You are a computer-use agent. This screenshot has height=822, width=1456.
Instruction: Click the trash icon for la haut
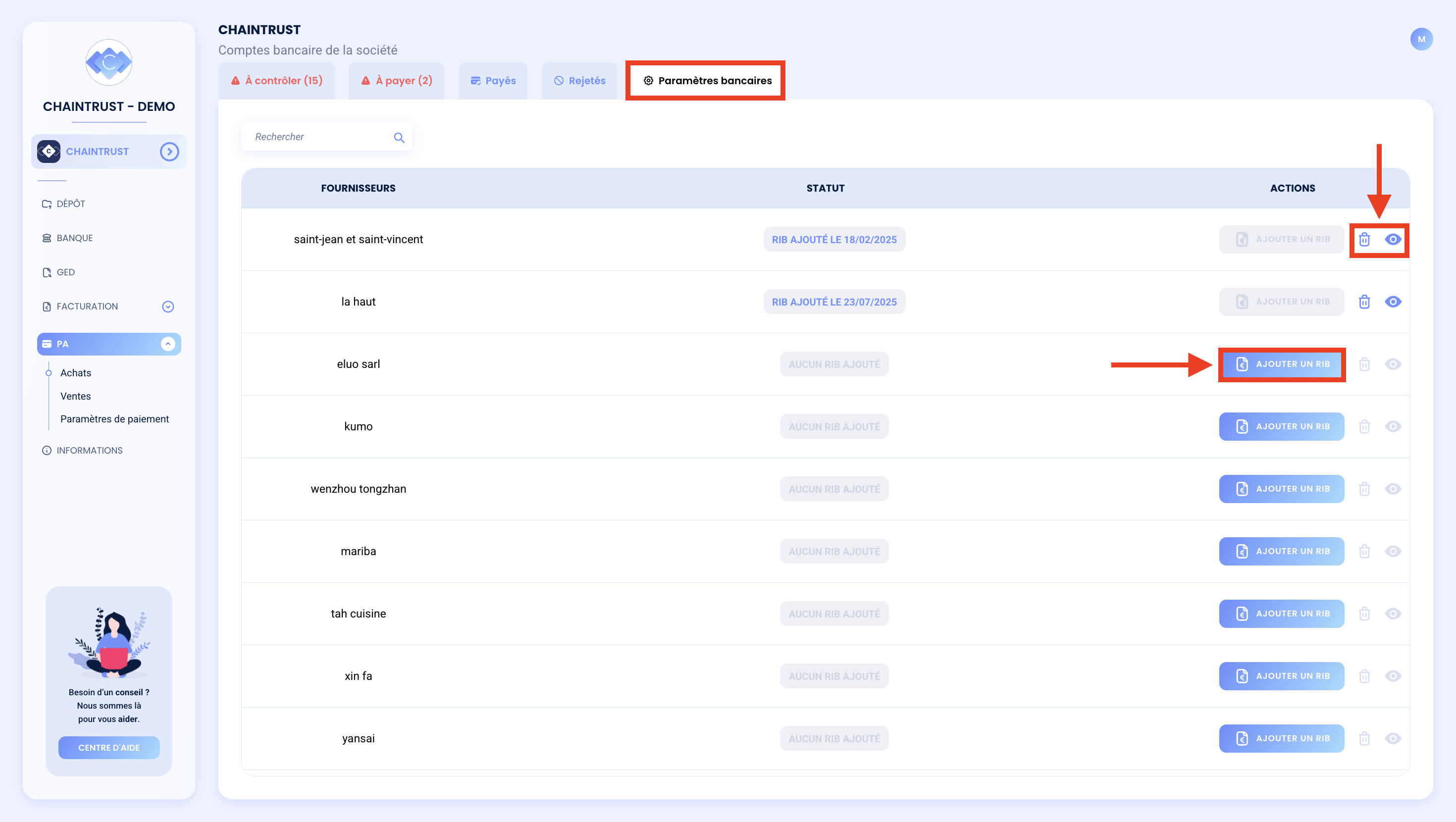tap(1364, 302)
